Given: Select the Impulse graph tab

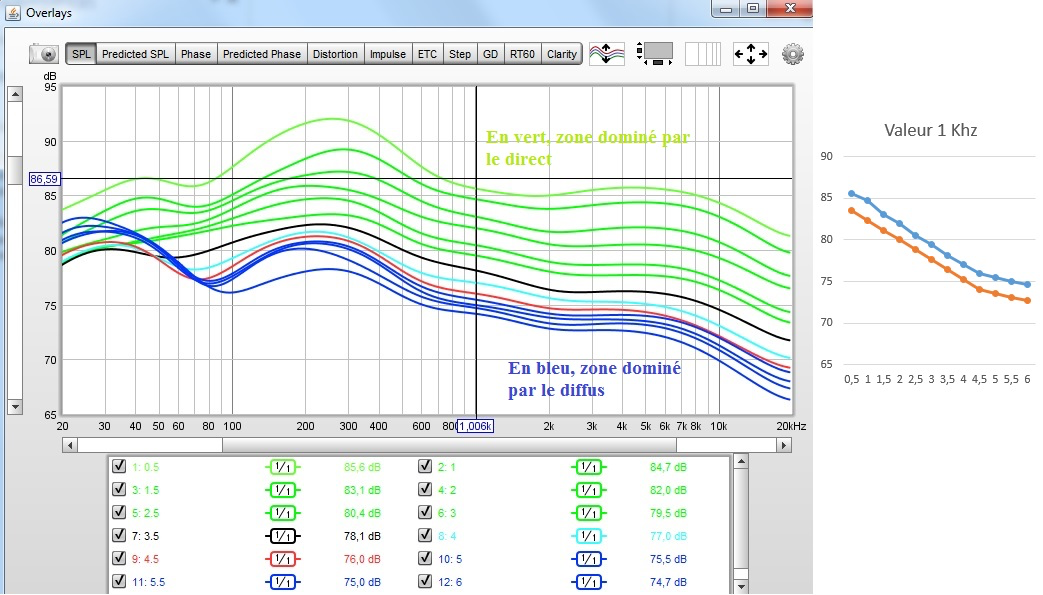Looking at the screenshot, I should coord(388,54).
